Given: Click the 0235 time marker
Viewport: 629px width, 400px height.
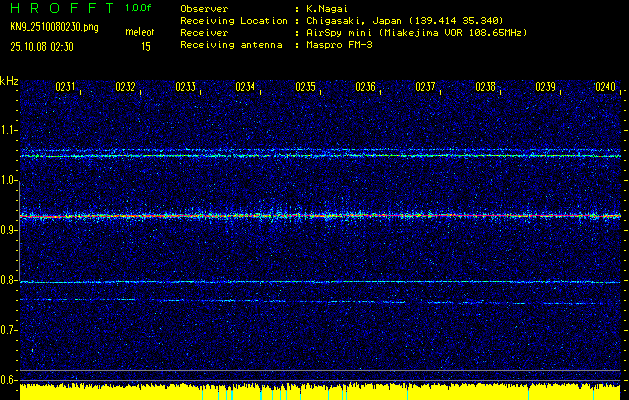Looking at the screenshot, I should click(x=305, y=88).
